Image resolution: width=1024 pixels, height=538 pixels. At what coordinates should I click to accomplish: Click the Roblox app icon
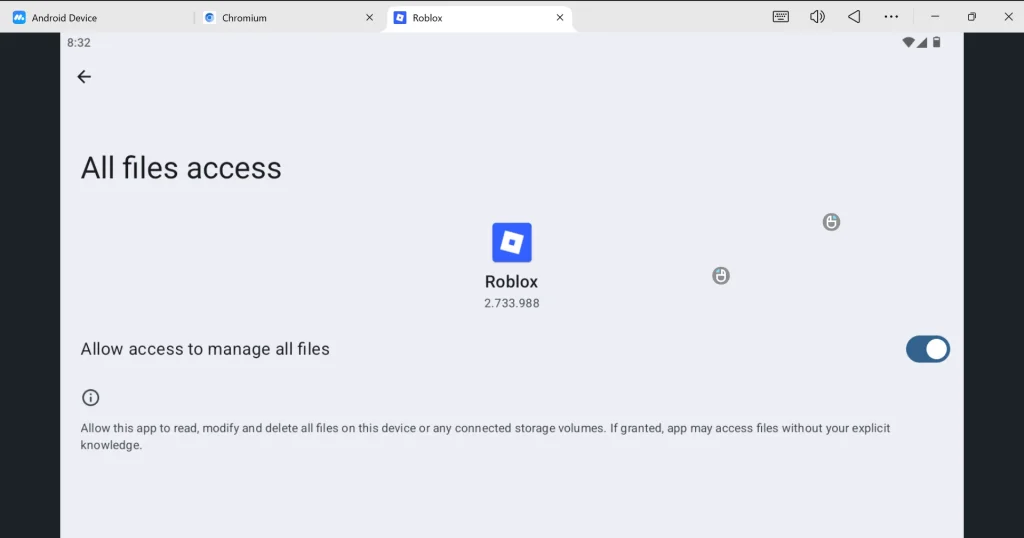[511, 242]
